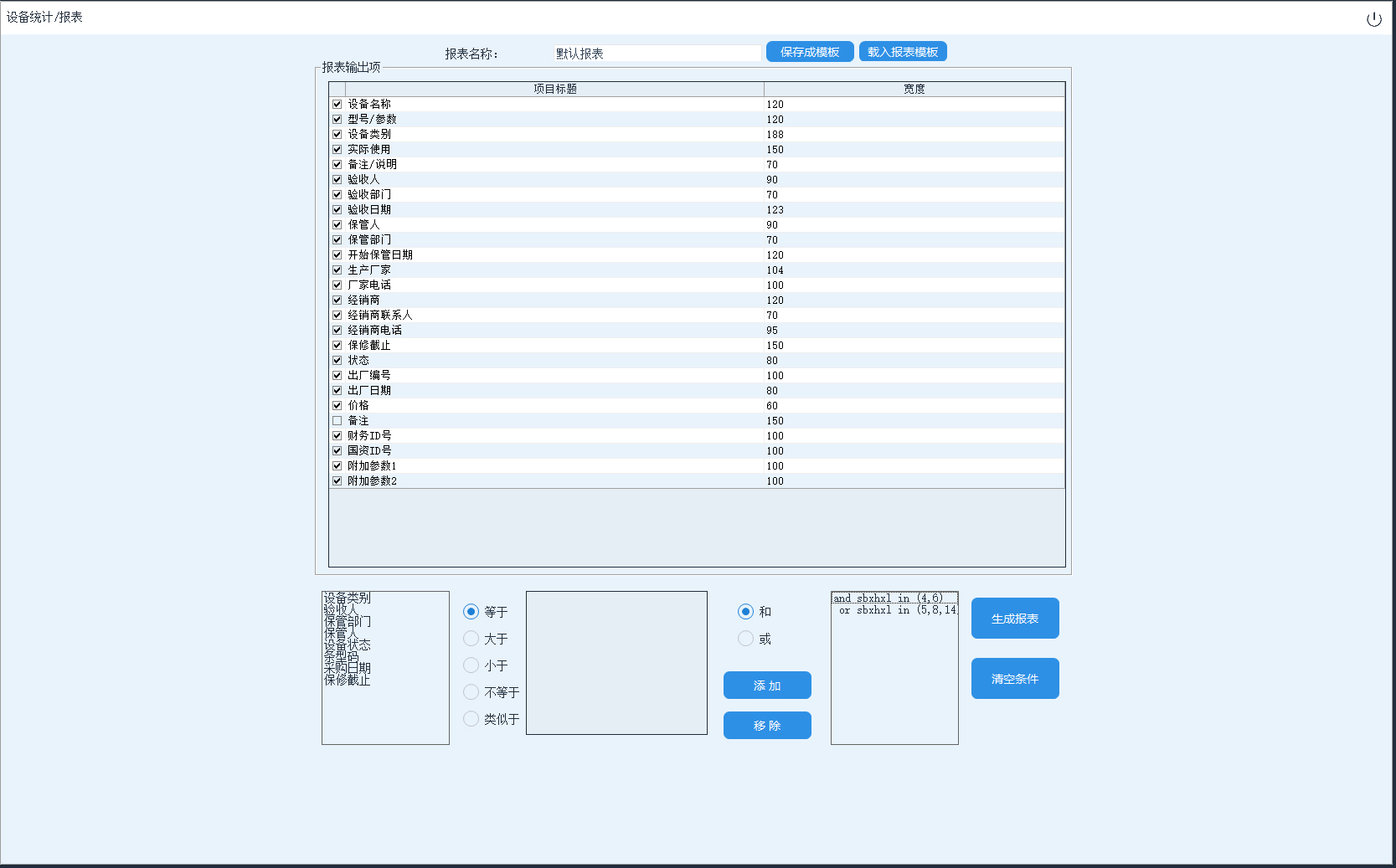Image resolution: width=1396 pixels, height=868 pixels.
Task: Toggle the 附加参数2 checkbox
Action: [x=337, y=481]
